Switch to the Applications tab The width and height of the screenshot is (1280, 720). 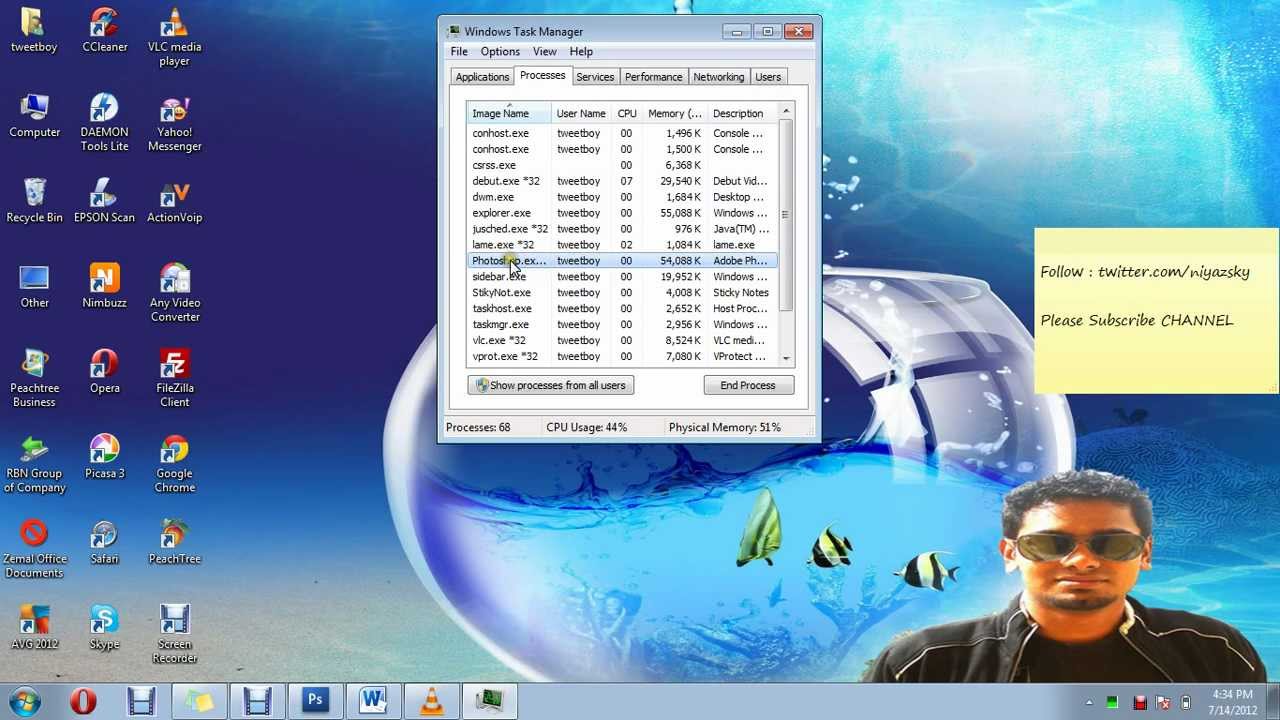482,77
